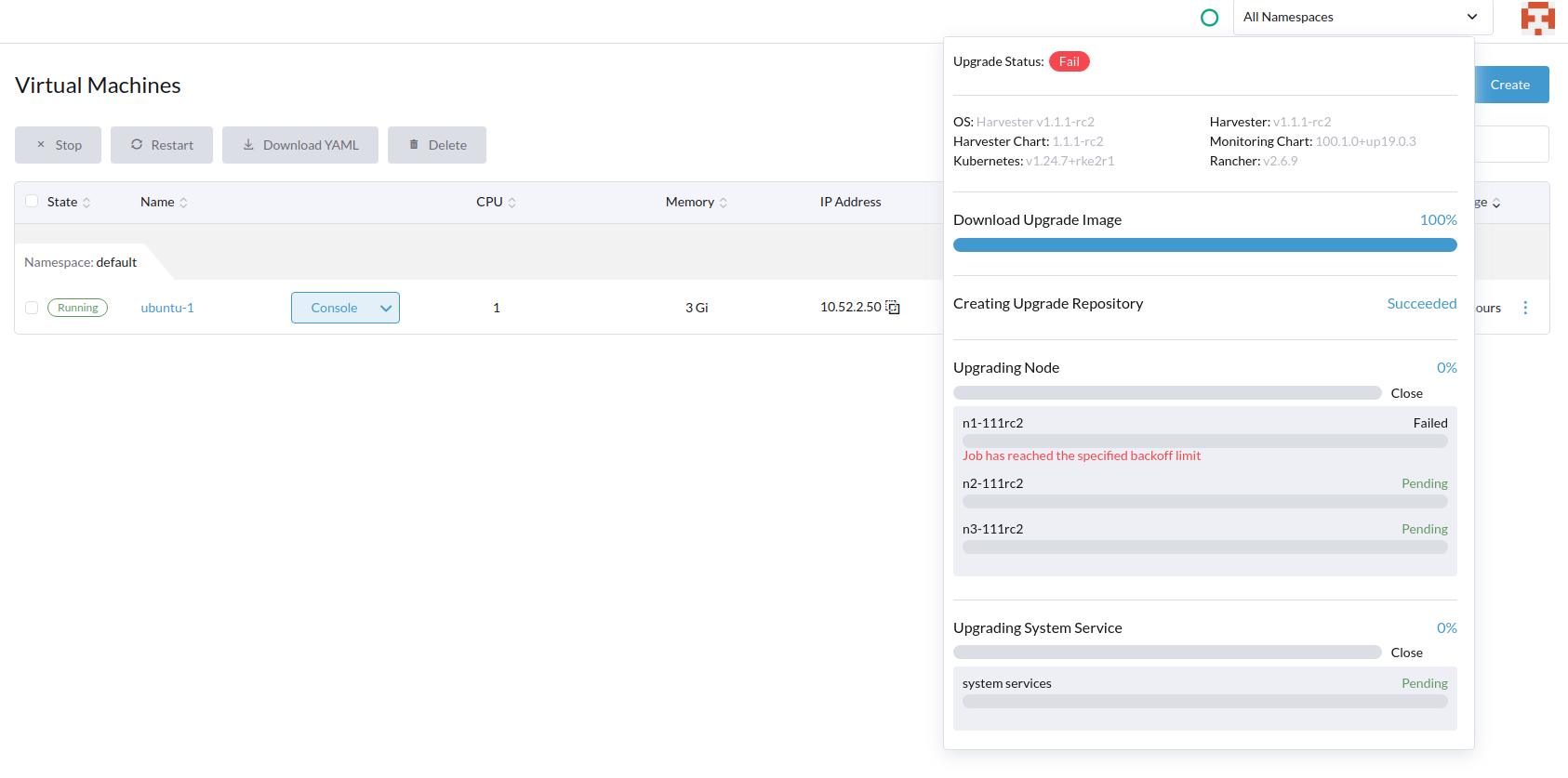The image size is (1568, 778).
Task: Click the Namespace: default group tab
Action: pyautogui.click(x=81, y=262)
